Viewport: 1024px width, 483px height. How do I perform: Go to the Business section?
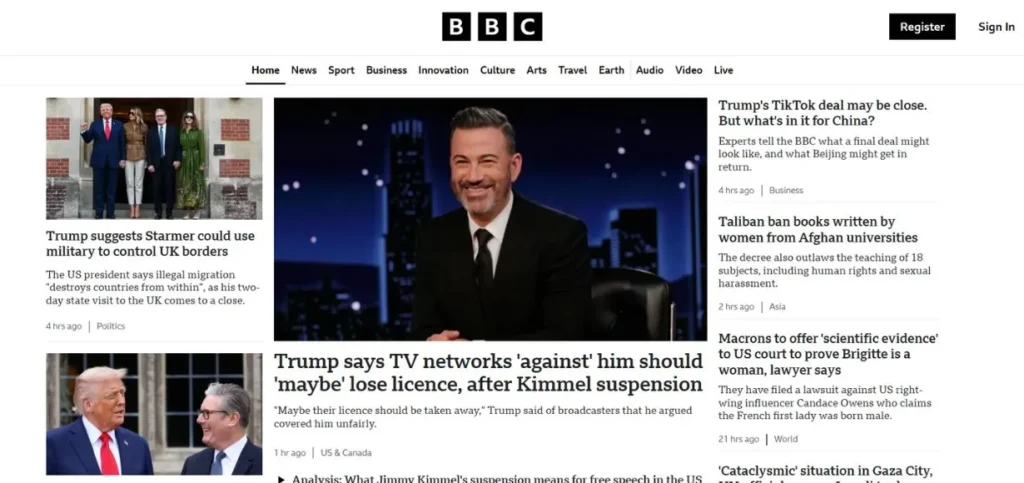386,70
